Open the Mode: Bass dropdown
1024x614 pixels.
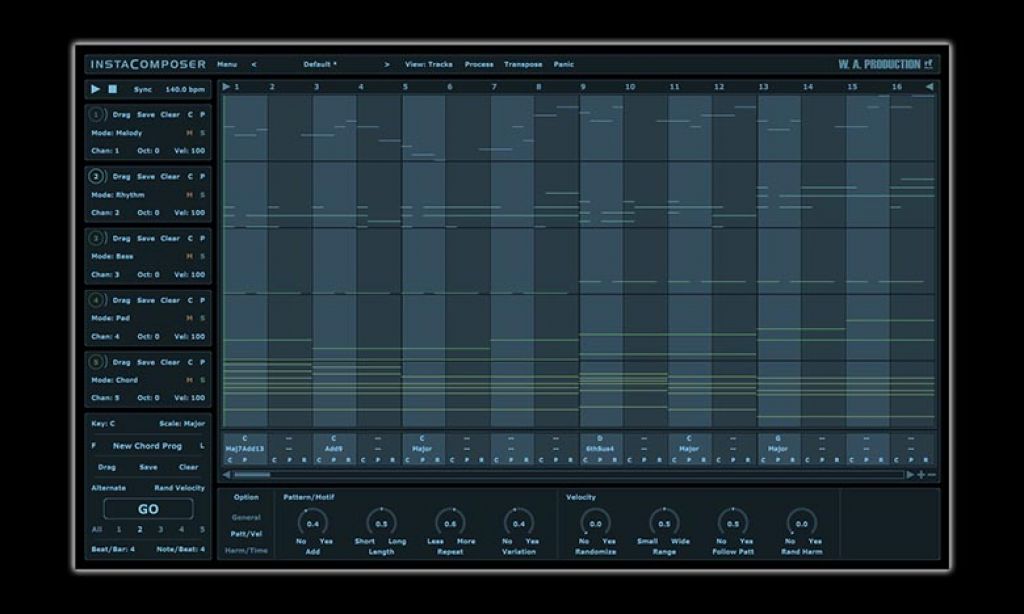point(112,257)
